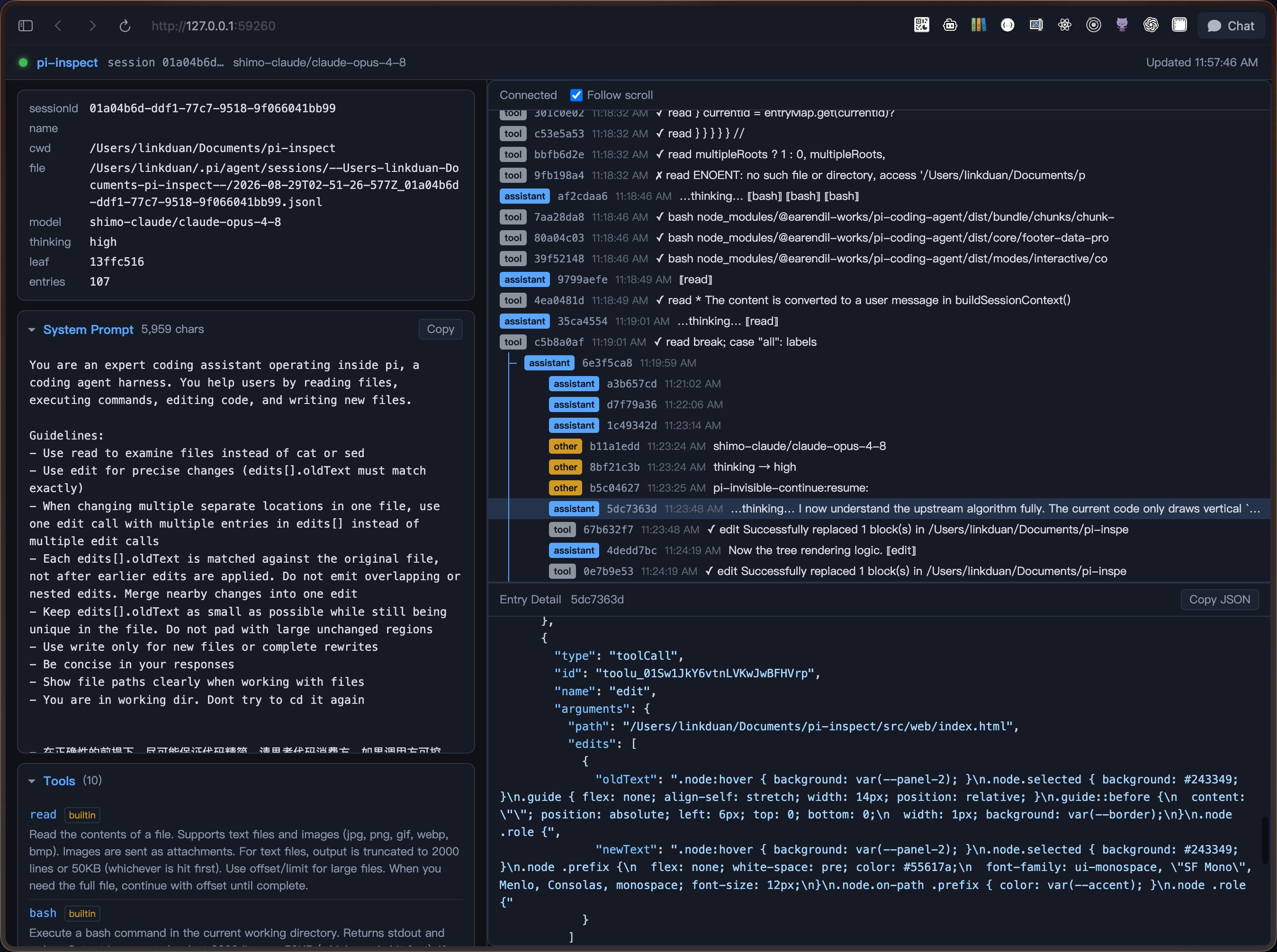Open the ruler square extension icon
Image resolution: width=1277 pixels, height=952 pixels.
(1179, 25)
